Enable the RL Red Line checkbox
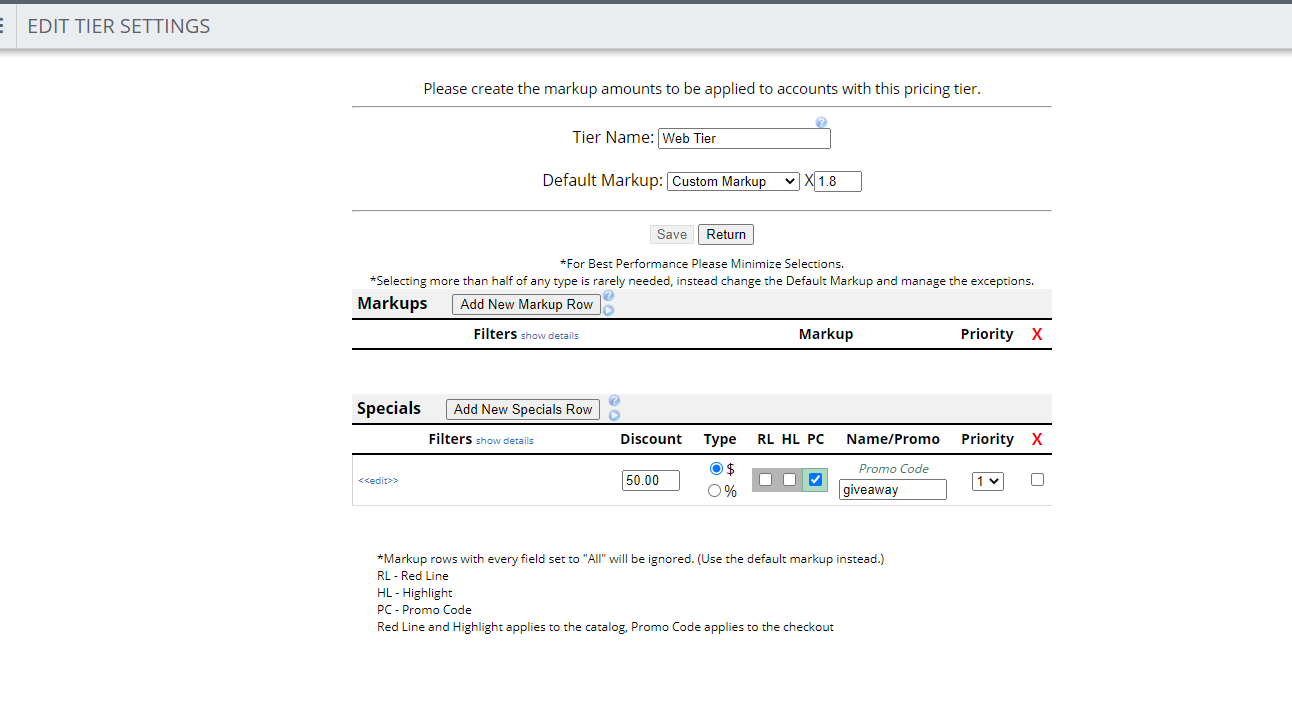 pyautogui.click(x=765, y=480)
